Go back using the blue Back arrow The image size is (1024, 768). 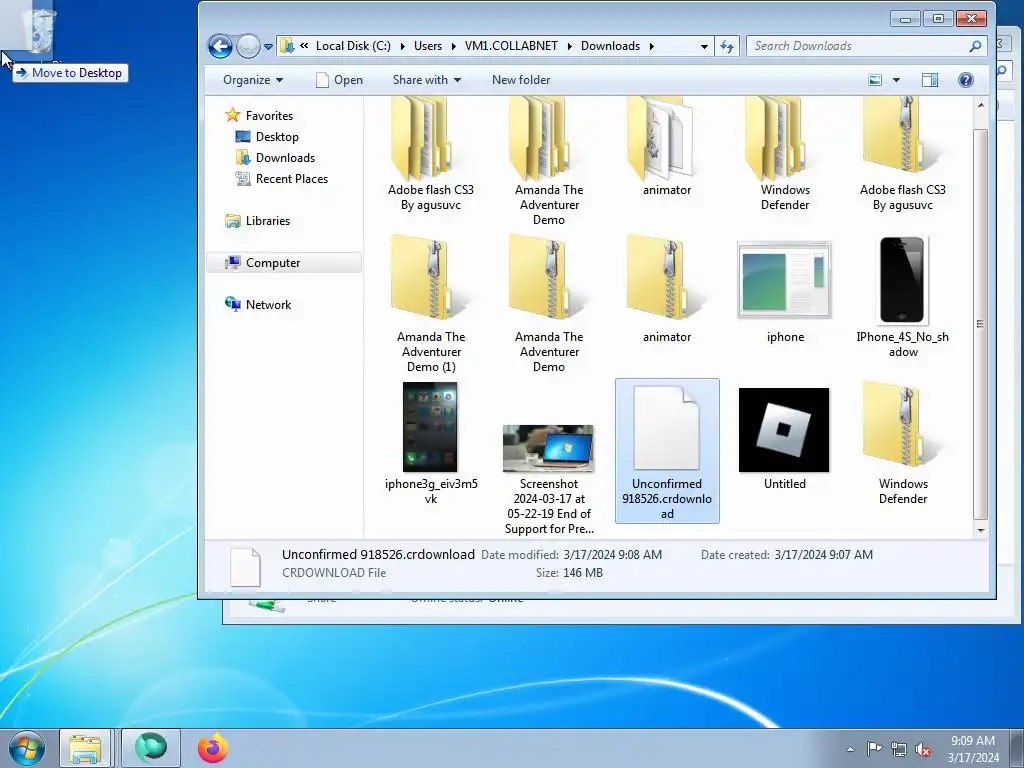220,46
